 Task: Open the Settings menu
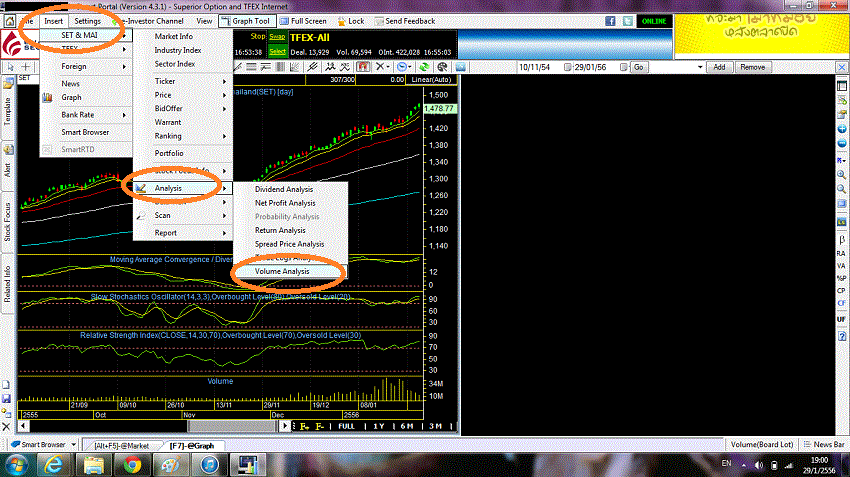(87, 21)
